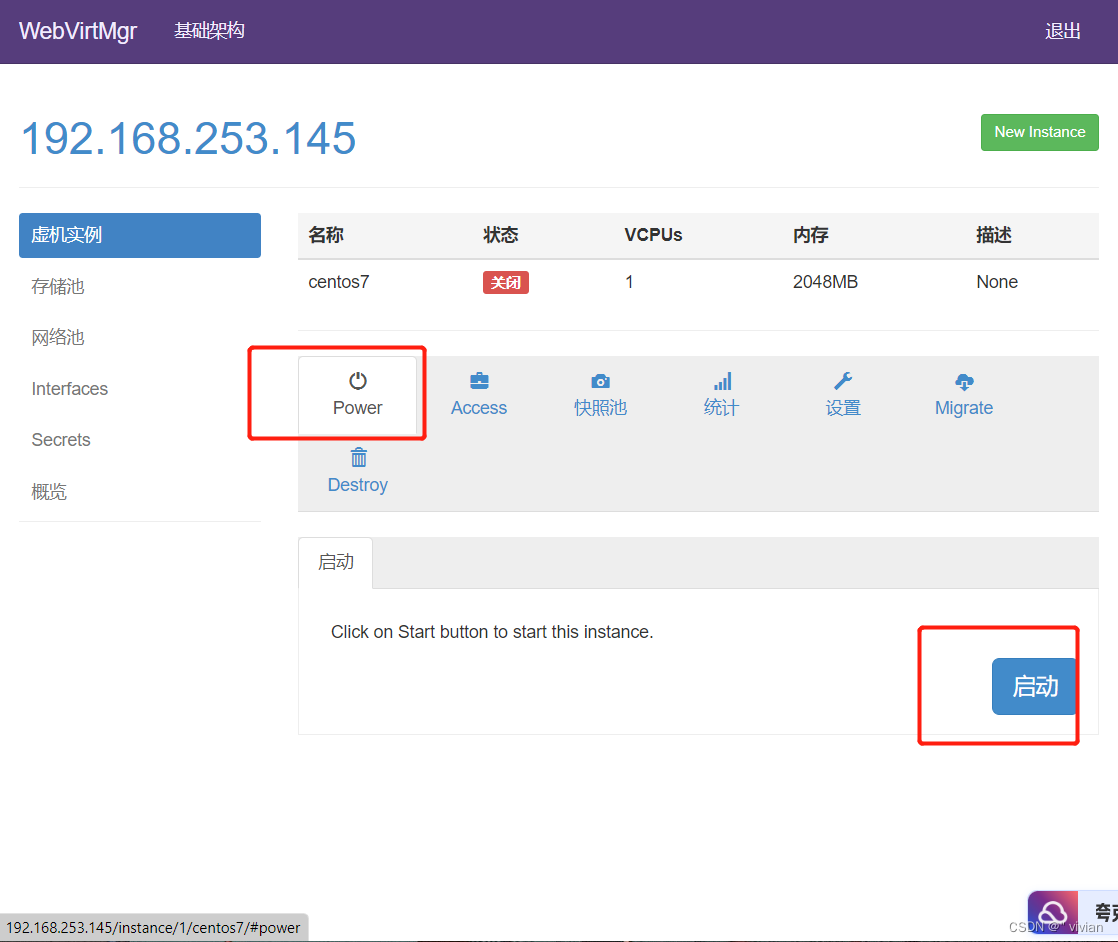1118x942 pixels.
Task: Switch to the 启动 tab
Action: (335, 563)
